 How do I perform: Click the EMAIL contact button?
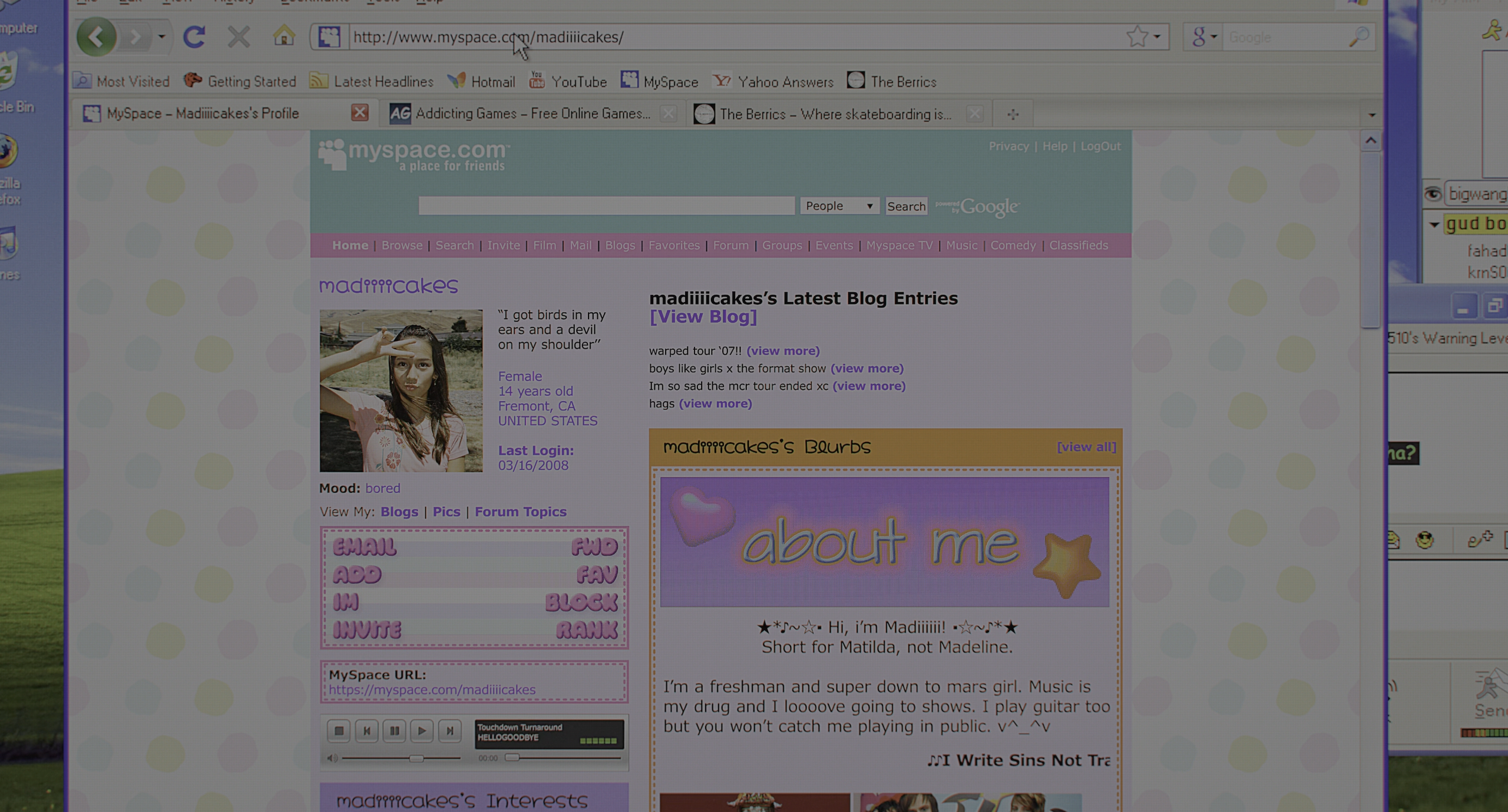point(365,547)
